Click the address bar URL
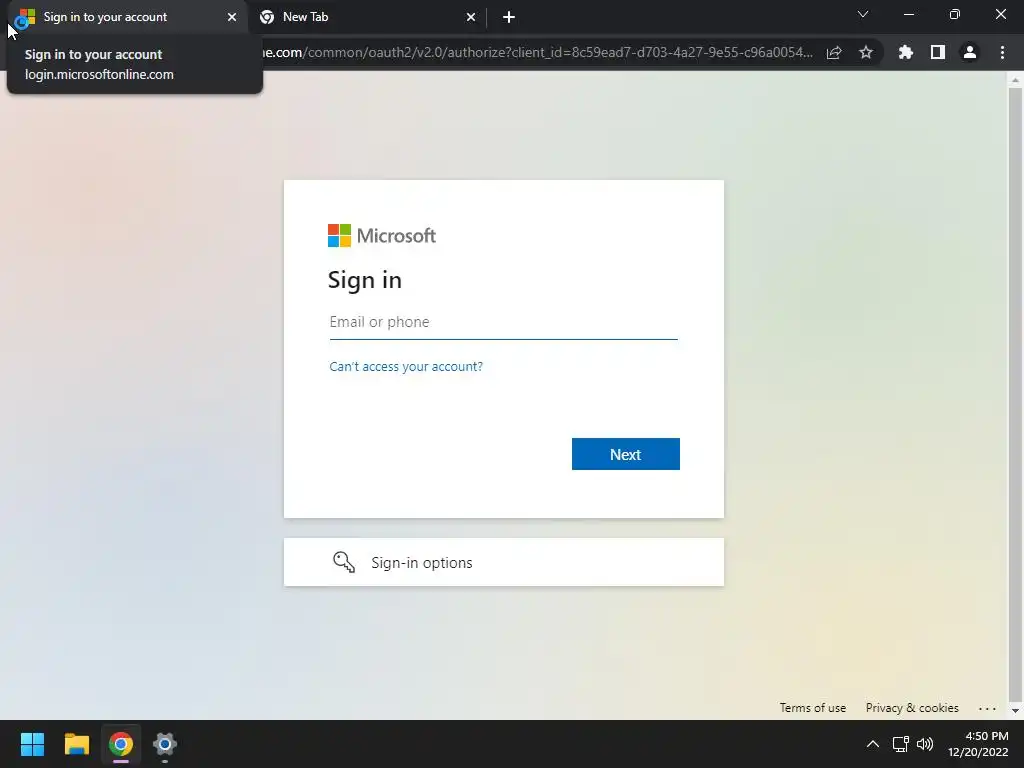Screen dimensions: 1024x768 (539, 52)
